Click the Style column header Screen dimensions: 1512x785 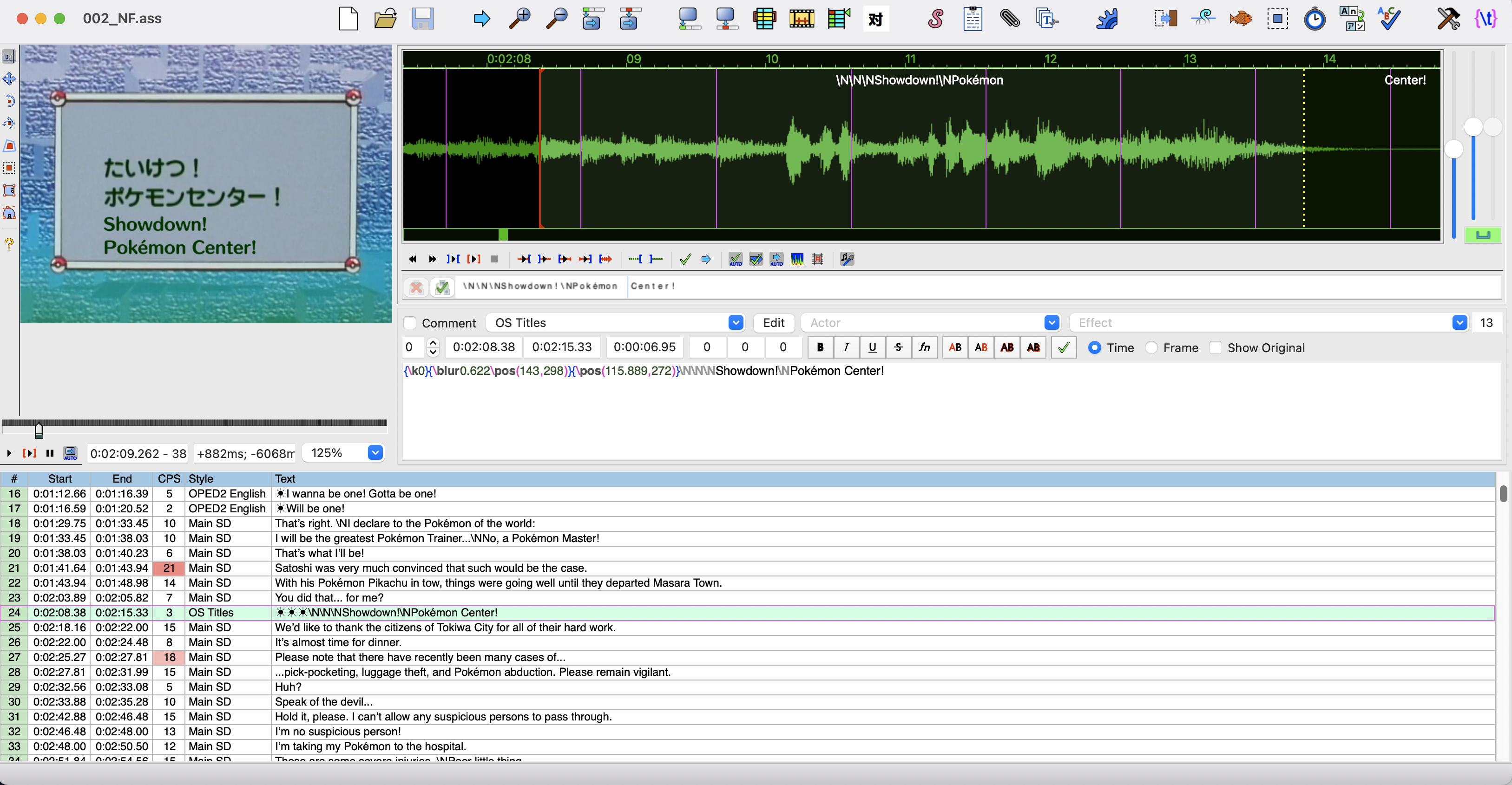(x=201, y=479)
